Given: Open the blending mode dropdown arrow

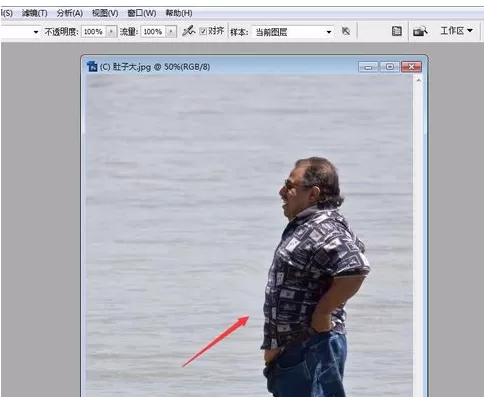Looking at the screenshot, I should pyautogui.click(x=36, y=32).
